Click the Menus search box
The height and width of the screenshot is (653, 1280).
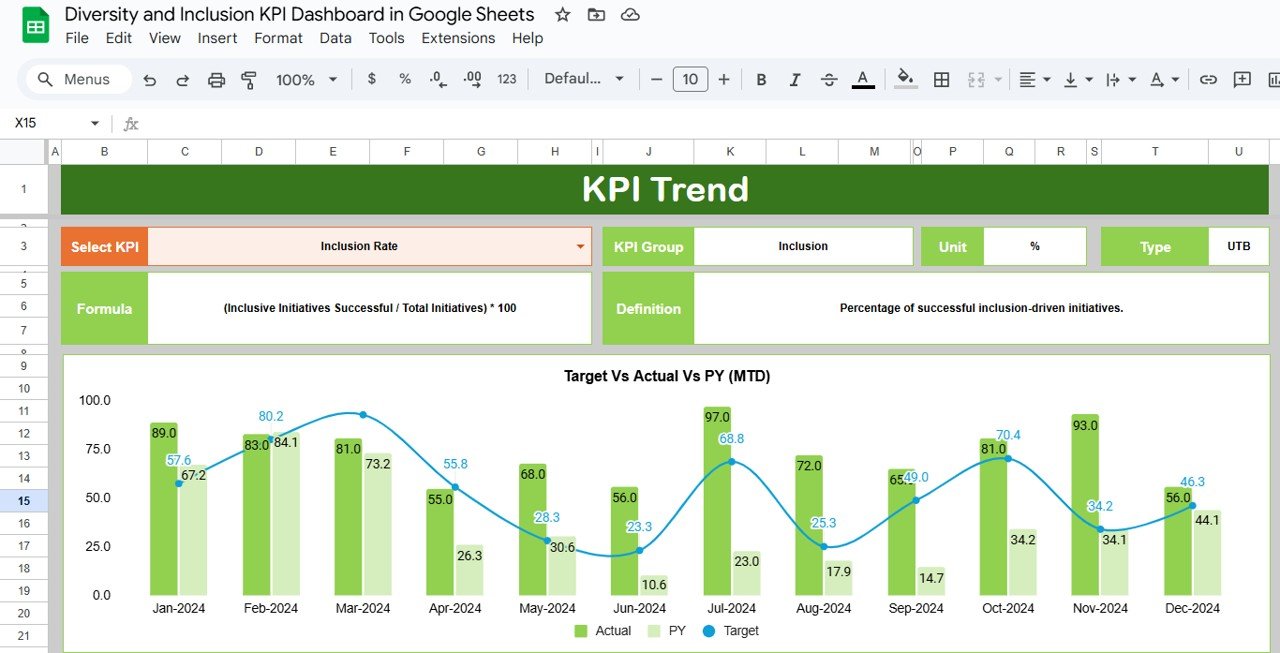(x=79, y=79)
